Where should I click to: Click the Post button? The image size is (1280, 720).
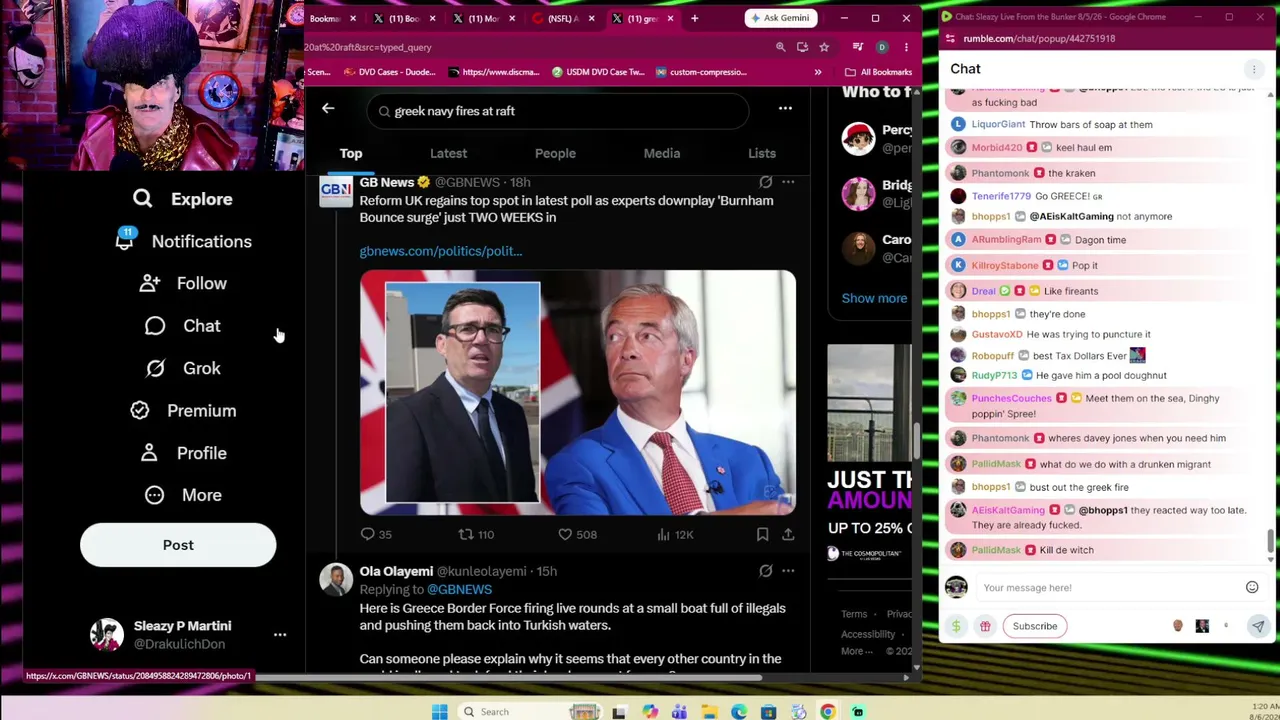pyautogui.click(x=178, y=545)
